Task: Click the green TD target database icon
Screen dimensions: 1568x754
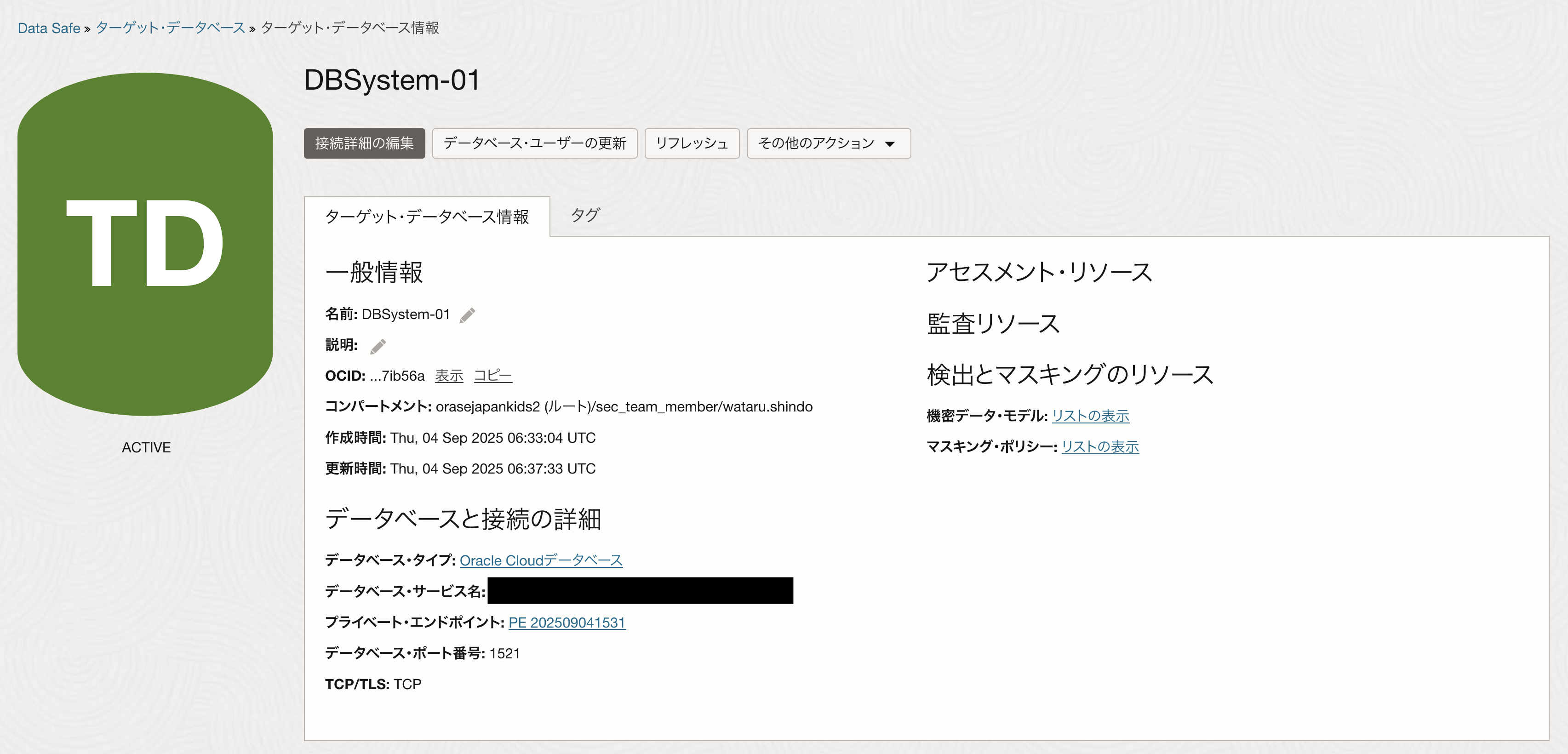Action: [145, 243]
